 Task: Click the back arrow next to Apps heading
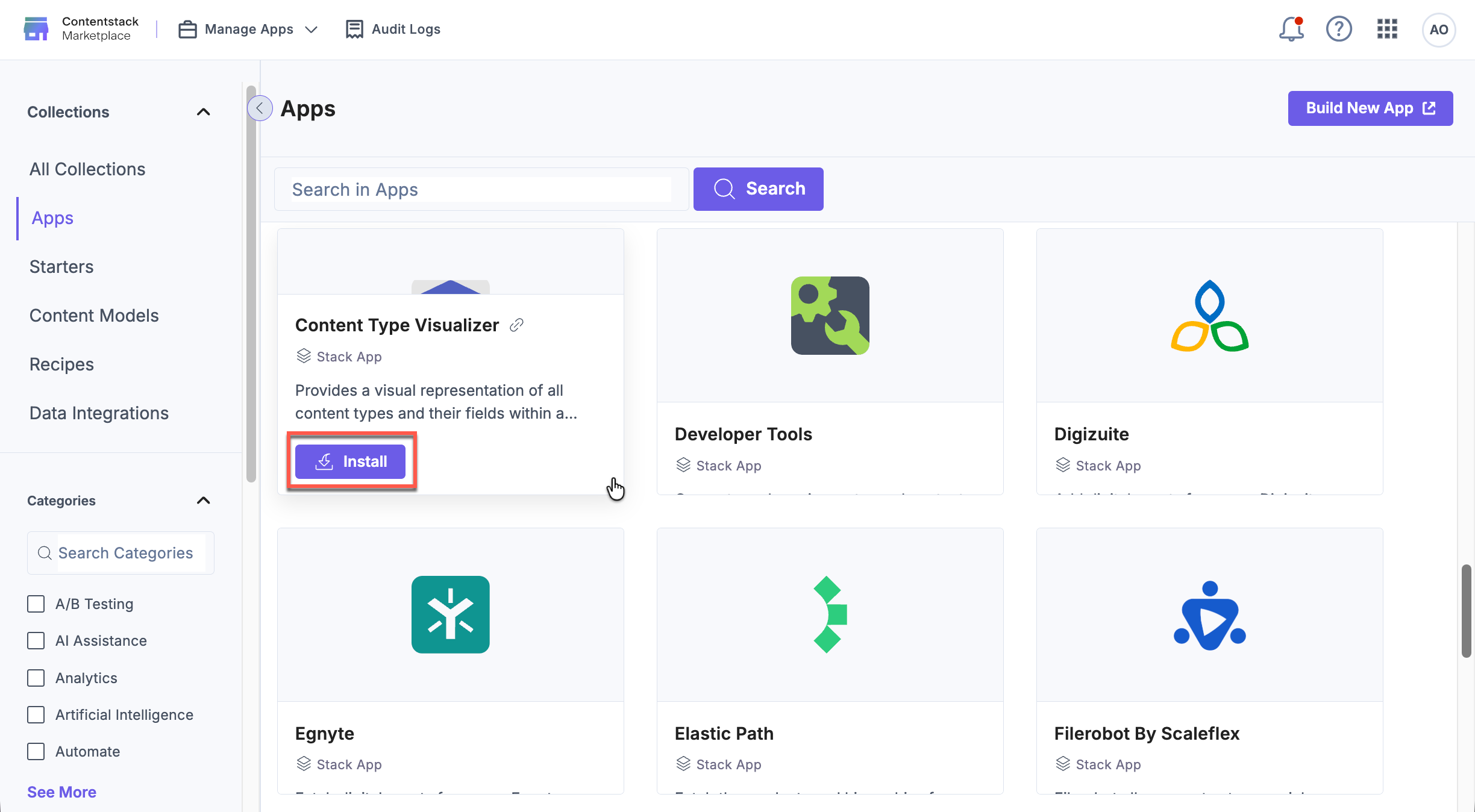click(x=260, y=108)
